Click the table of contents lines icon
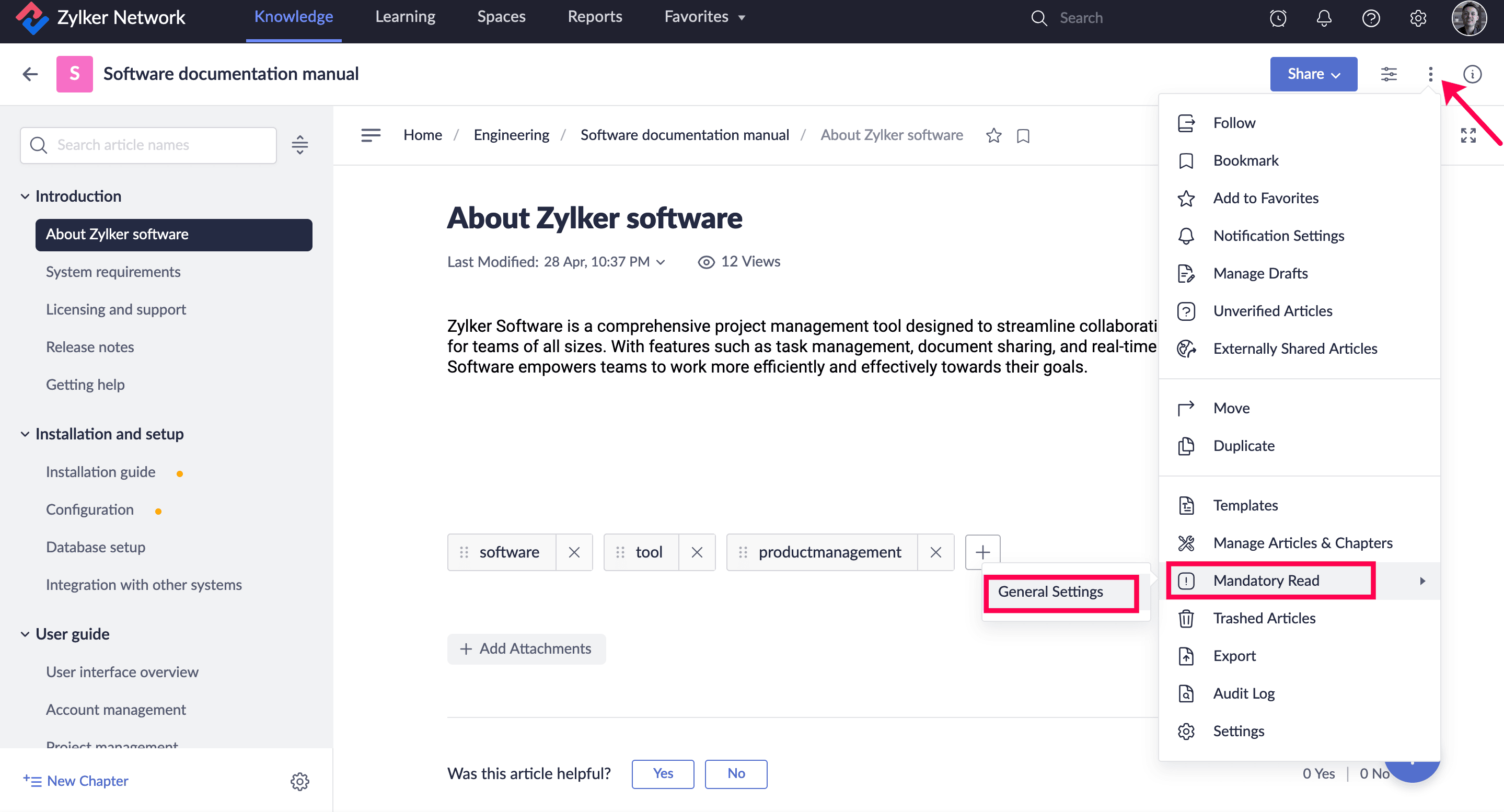 click(371, 135)
